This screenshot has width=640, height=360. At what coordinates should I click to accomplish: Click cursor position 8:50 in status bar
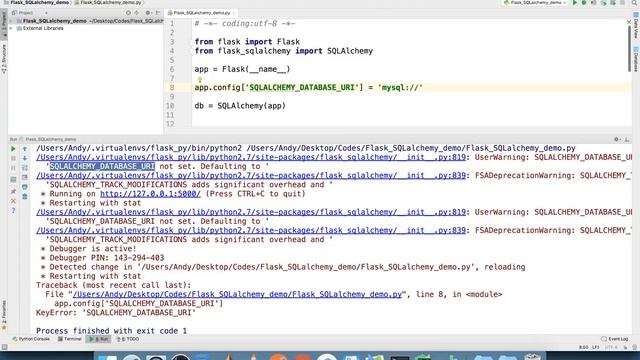[583, 347]
